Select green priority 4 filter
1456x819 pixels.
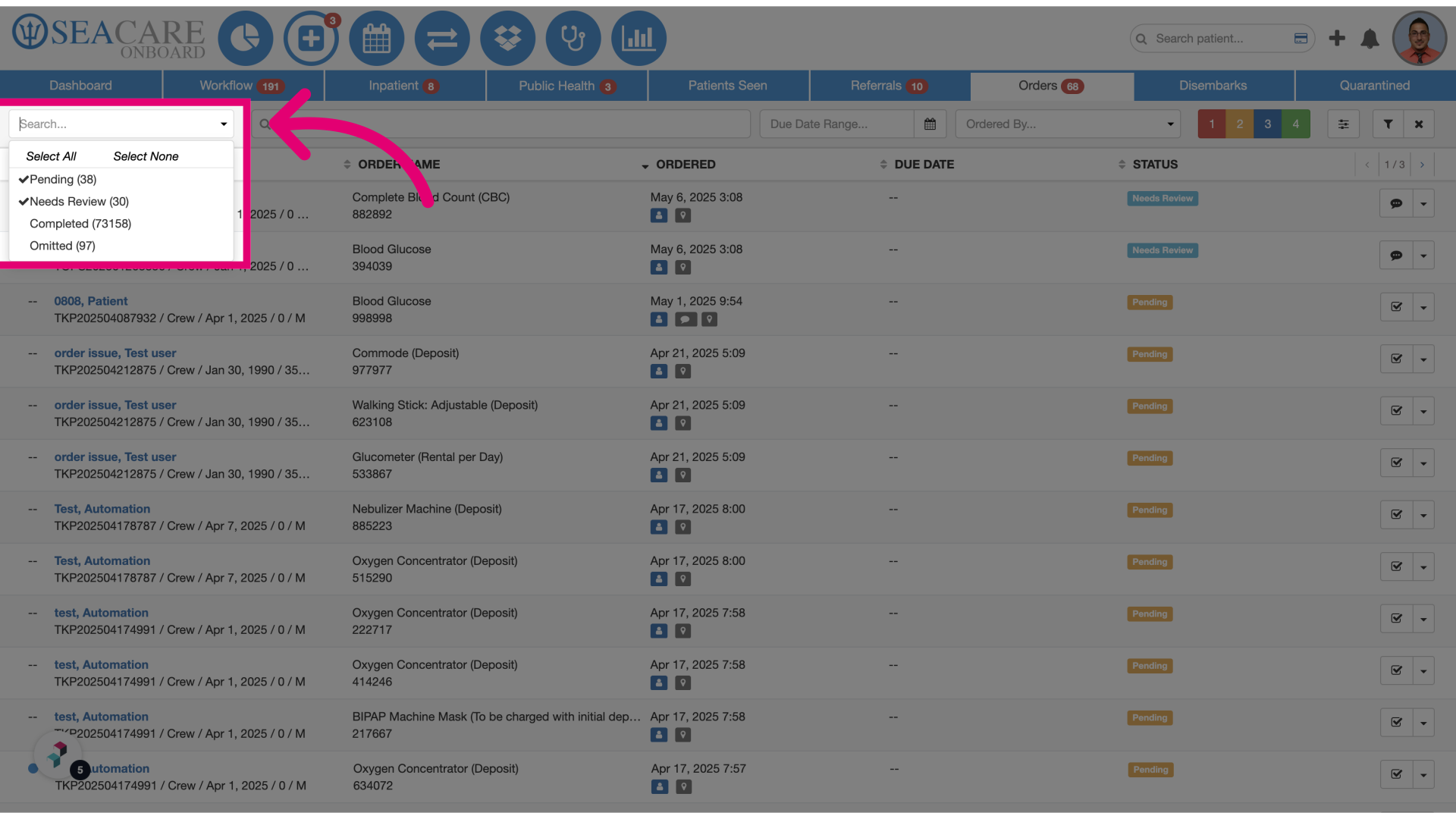point(1296,124)
